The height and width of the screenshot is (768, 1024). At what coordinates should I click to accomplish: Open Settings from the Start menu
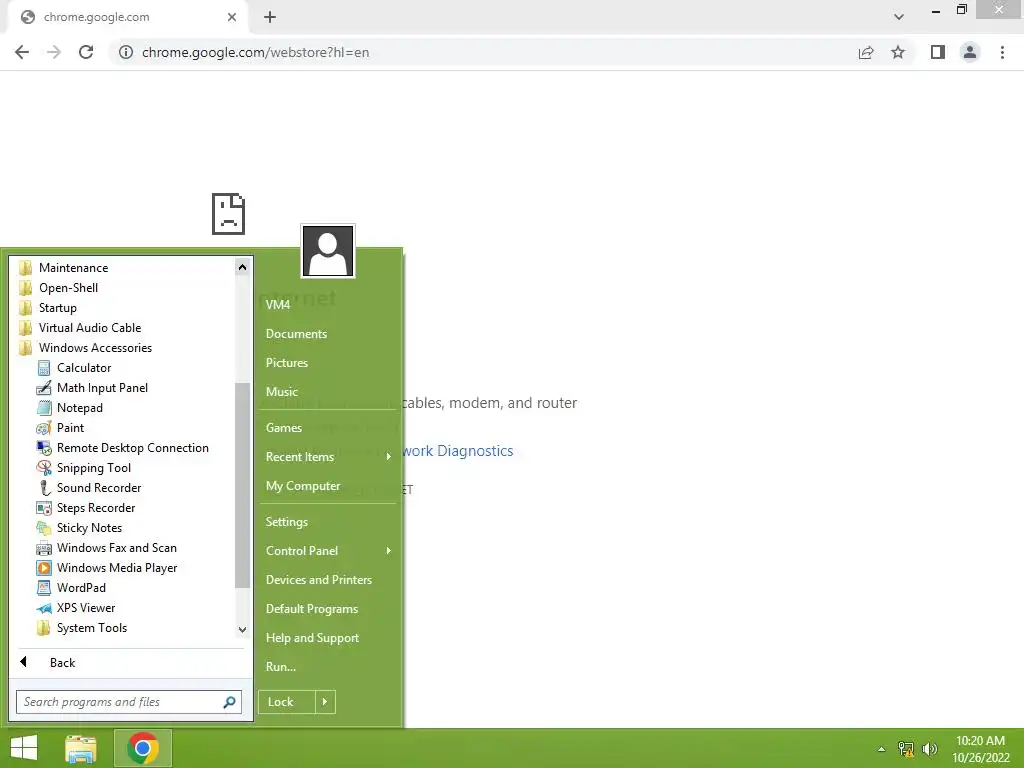click(x=287, y=522)
